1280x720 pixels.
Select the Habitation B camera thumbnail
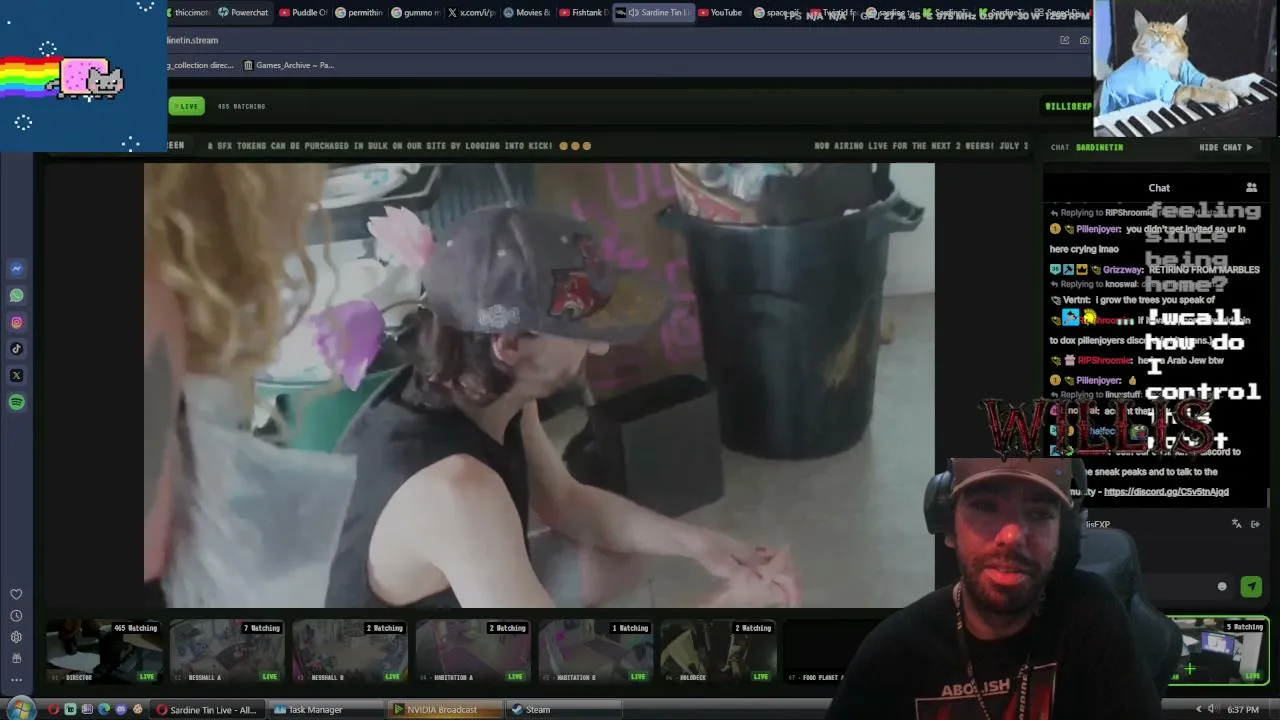point(596,651)
